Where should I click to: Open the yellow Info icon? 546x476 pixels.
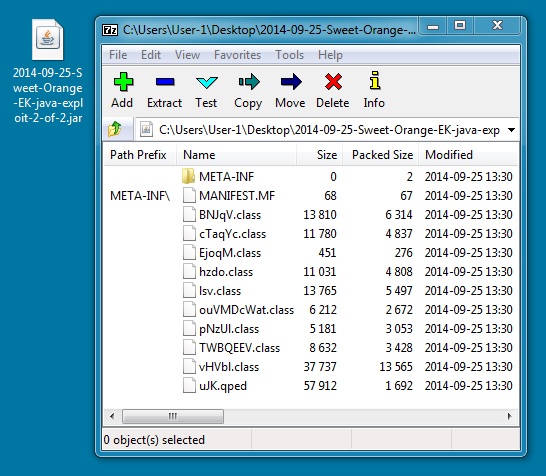375,81
